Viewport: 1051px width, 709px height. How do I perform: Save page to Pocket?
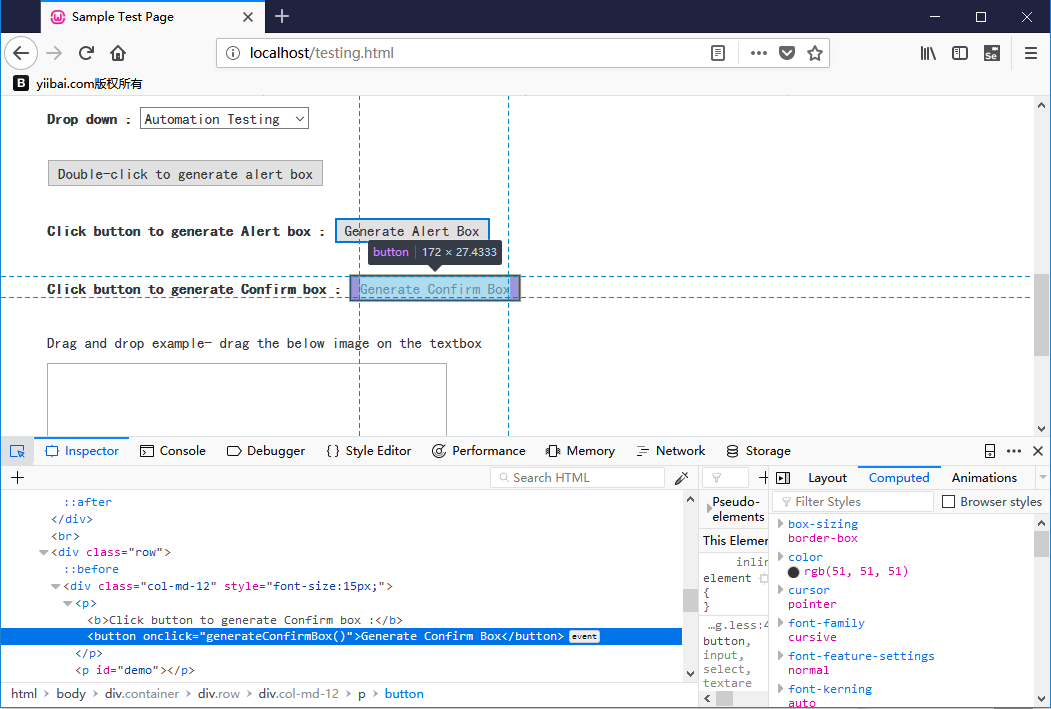click(787, 53)
